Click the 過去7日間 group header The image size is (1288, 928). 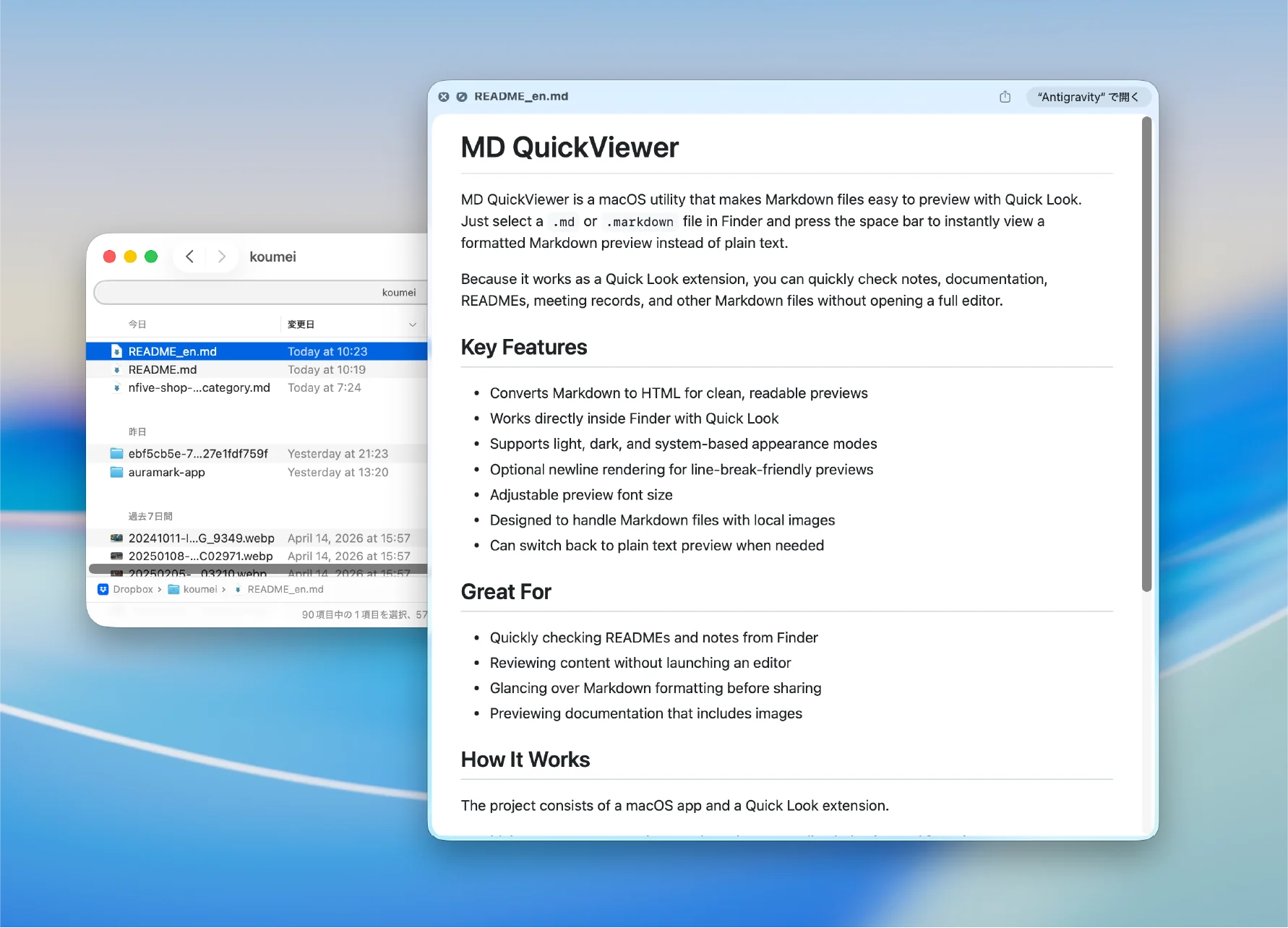click(150, 516)
